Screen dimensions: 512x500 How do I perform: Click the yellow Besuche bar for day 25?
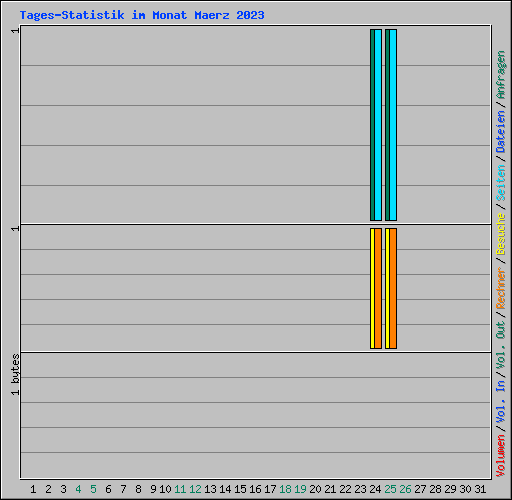387,288
